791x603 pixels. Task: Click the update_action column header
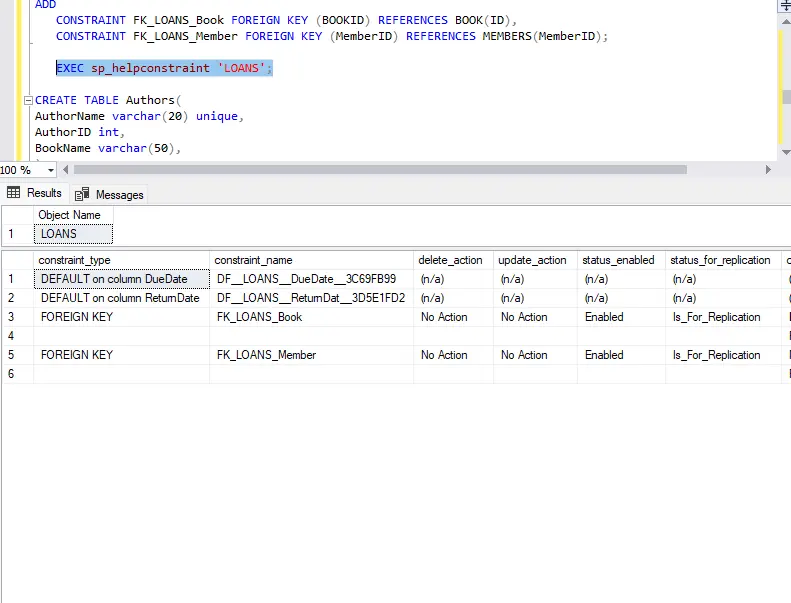tap(535, 260)
